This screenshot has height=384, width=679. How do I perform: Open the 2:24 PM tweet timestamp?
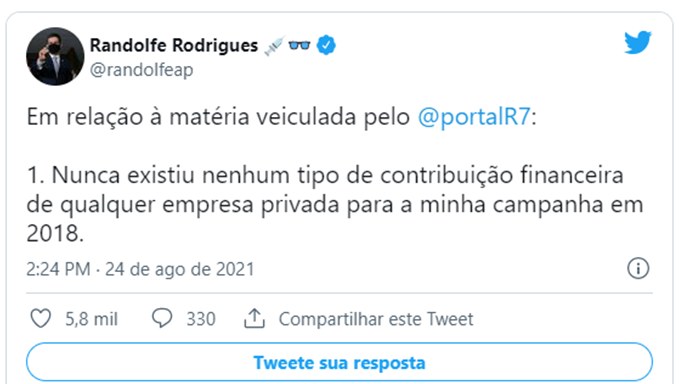[x=58, y=269]
